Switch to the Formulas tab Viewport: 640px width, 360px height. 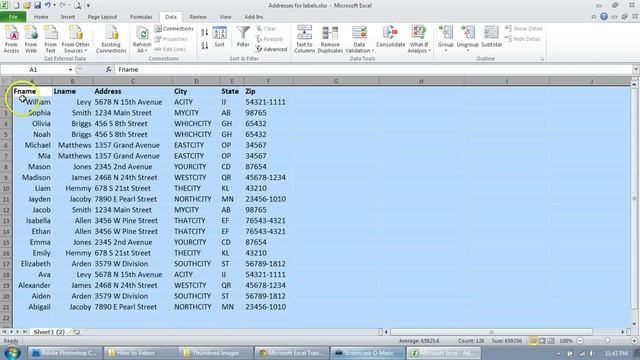pos(141,17)
